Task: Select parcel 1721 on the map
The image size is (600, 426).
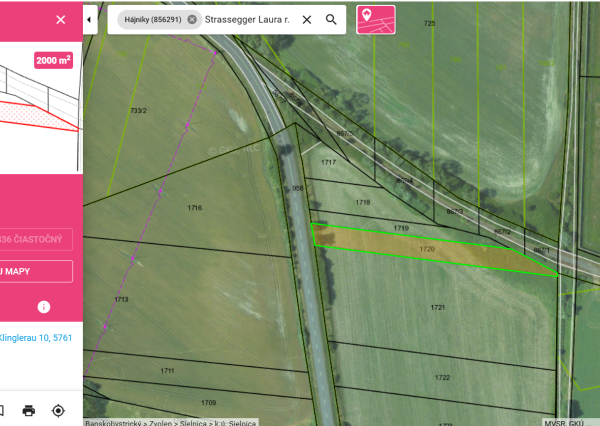Action: pyautogui.click(x=437, y=307)
